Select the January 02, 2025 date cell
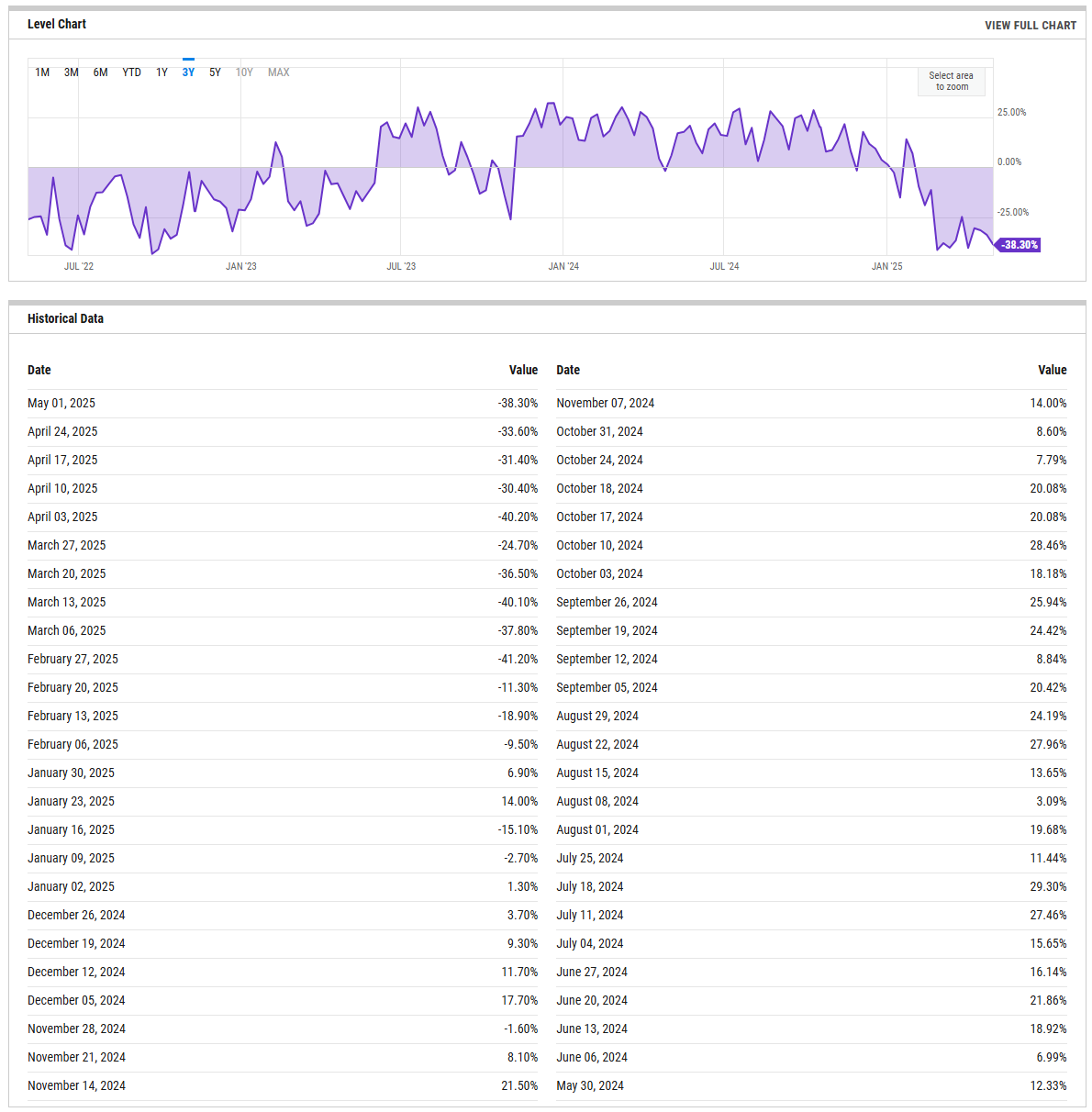Image resolution: width=1092 pixels, height=1112 pixels. point(72,887)
